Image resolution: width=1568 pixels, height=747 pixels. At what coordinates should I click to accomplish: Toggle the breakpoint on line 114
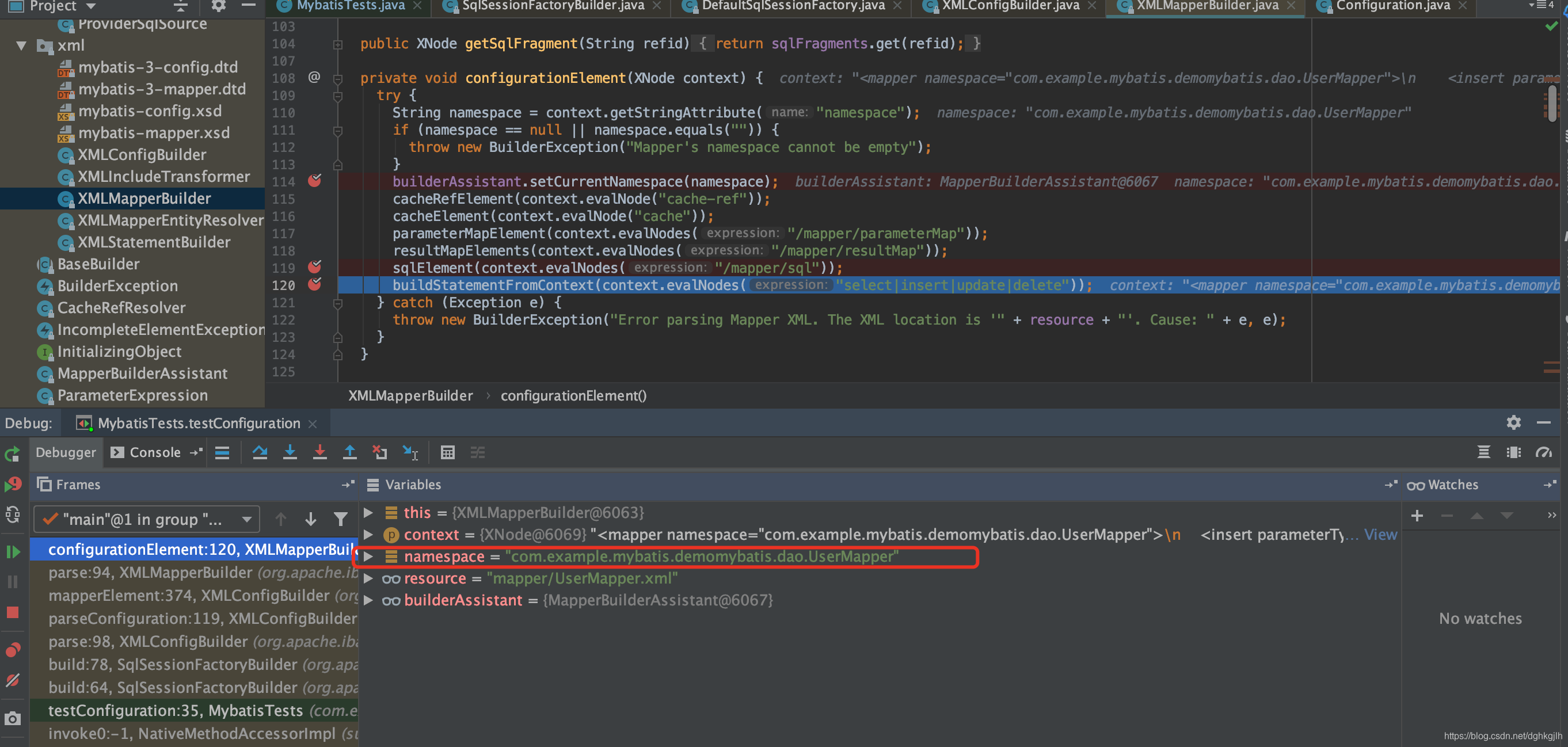coord(315,181)
